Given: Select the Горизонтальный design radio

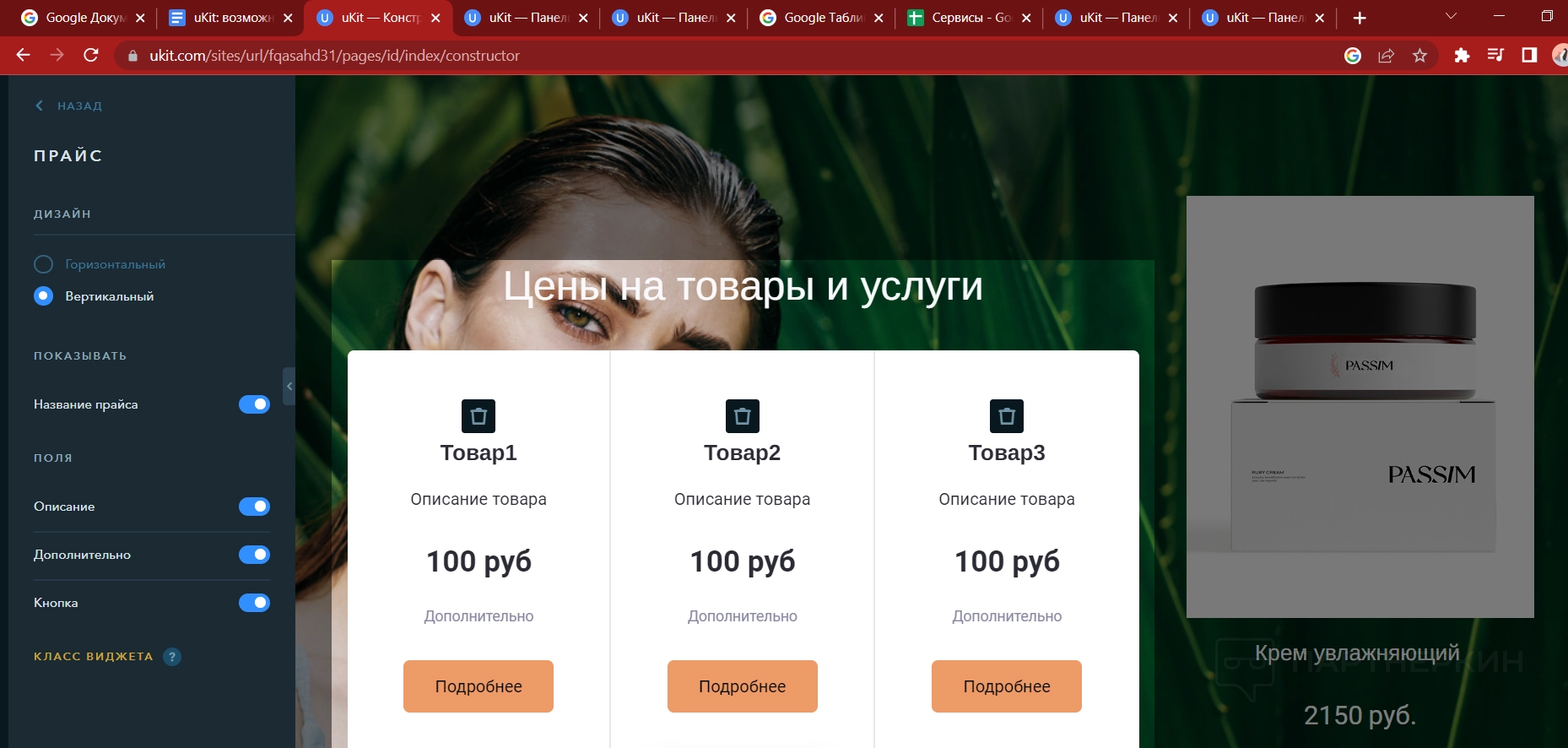Looking at the screenshot, I should (43, 264).
